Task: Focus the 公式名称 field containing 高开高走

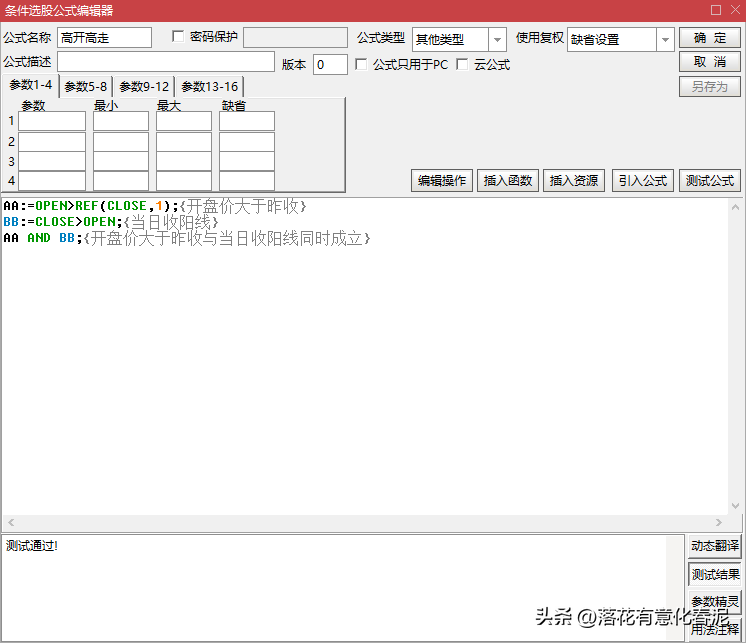Action: 105,38
